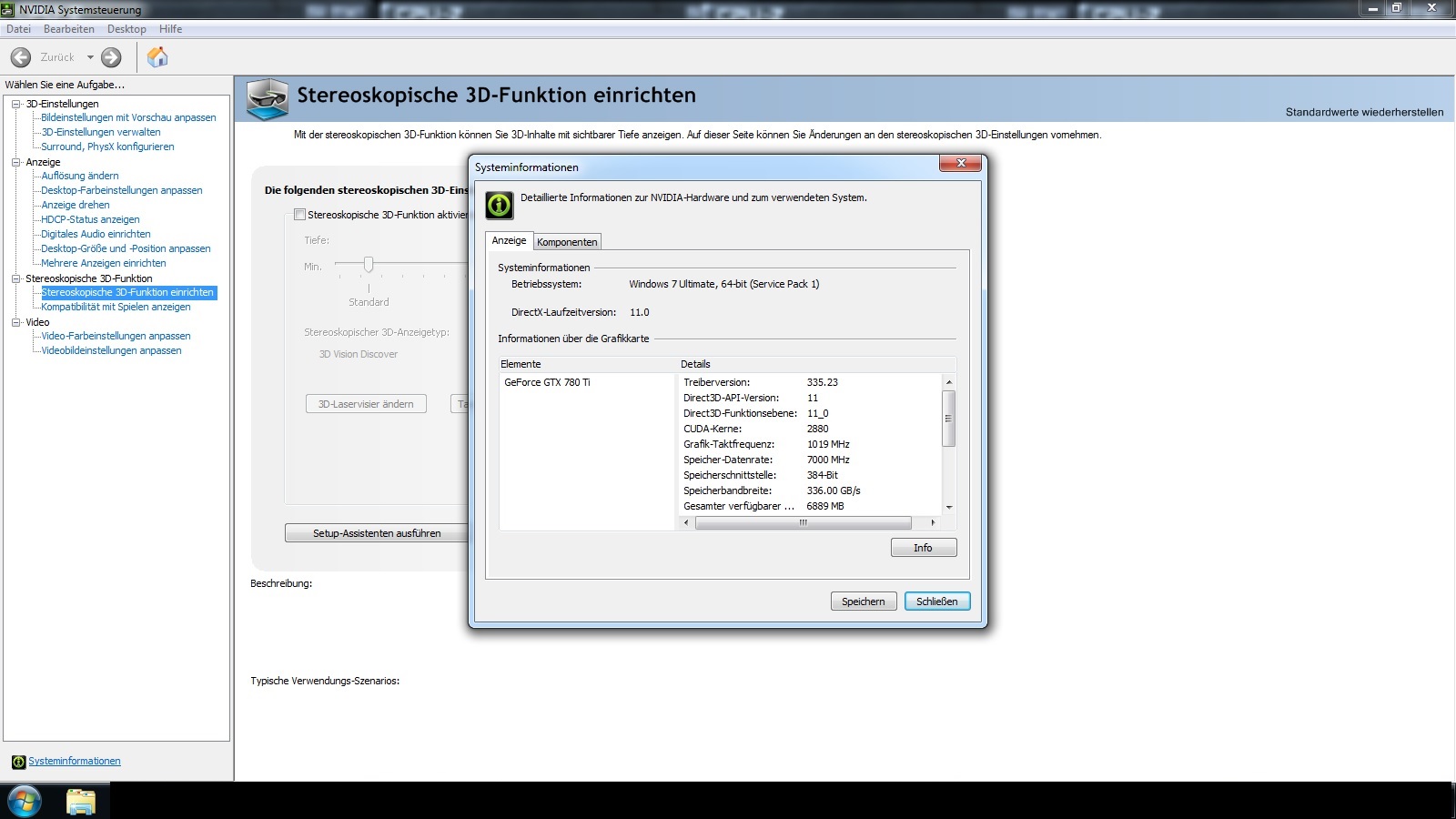The height and width of the screenshot is (819, 1456).
Task: Open HDCP-Status anzeigen
Action: 90,219
